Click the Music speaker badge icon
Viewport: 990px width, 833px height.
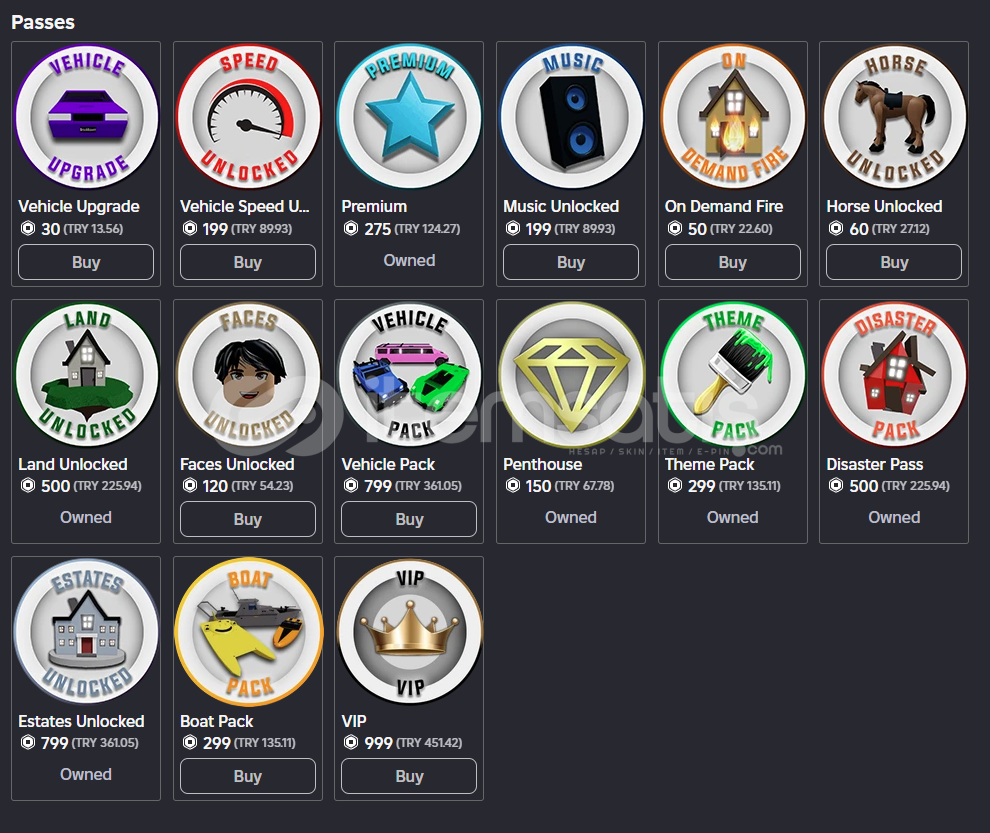pyautogui.click(x=571, y=117)
